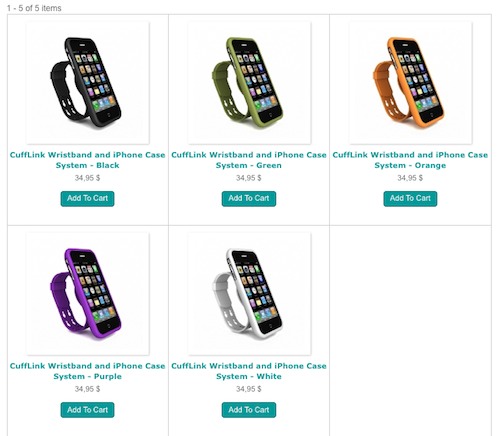Add the White CuffLink to cart
500x436 pixels.
[x=249, y=410]
